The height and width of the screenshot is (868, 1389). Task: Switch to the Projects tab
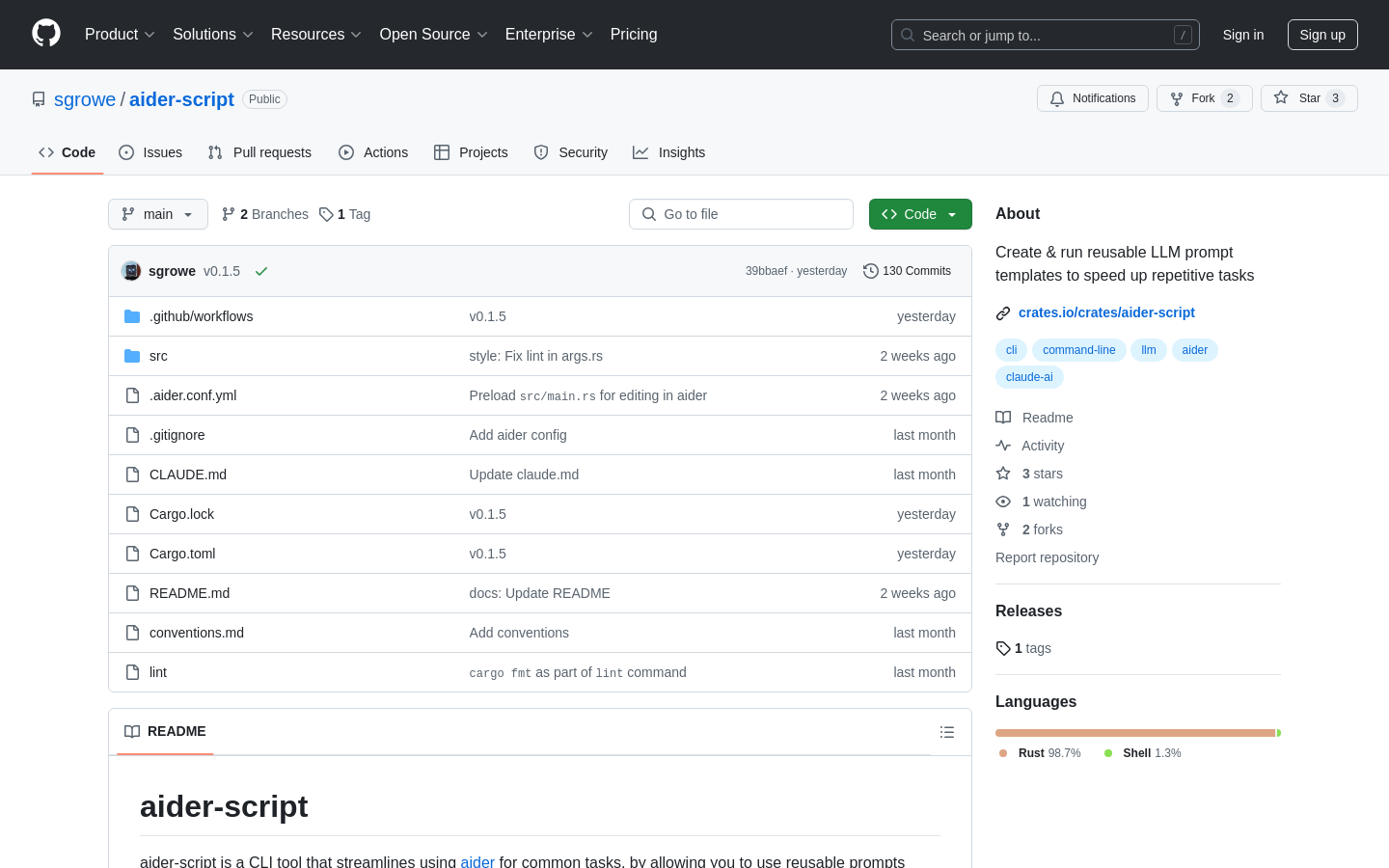click(471, 152)
